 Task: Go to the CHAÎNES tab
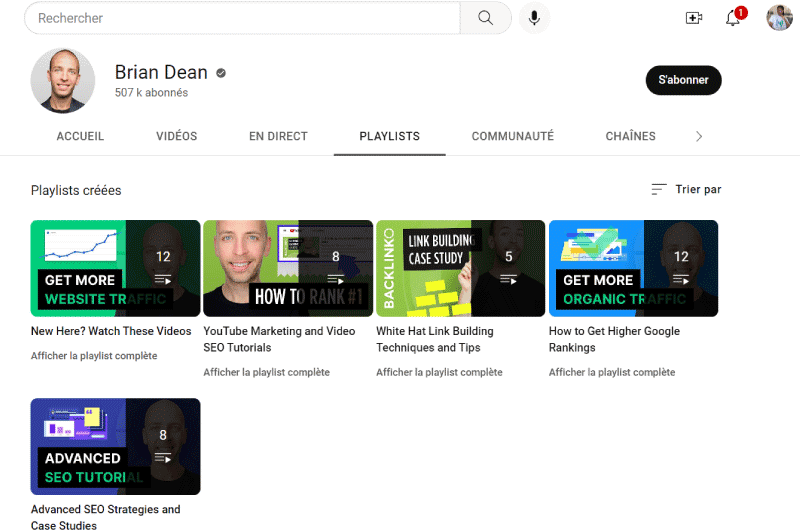point(631,136)
